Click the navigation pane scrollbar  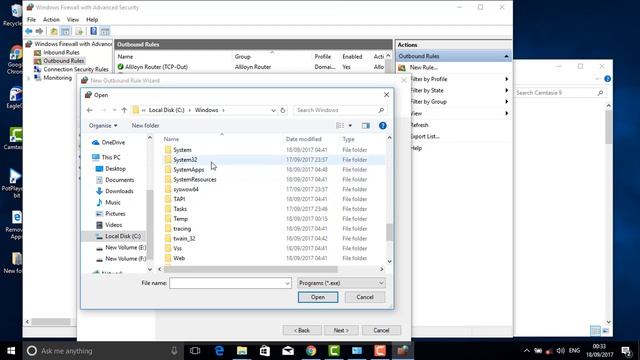pyautogui.click(x=150, y=224)
